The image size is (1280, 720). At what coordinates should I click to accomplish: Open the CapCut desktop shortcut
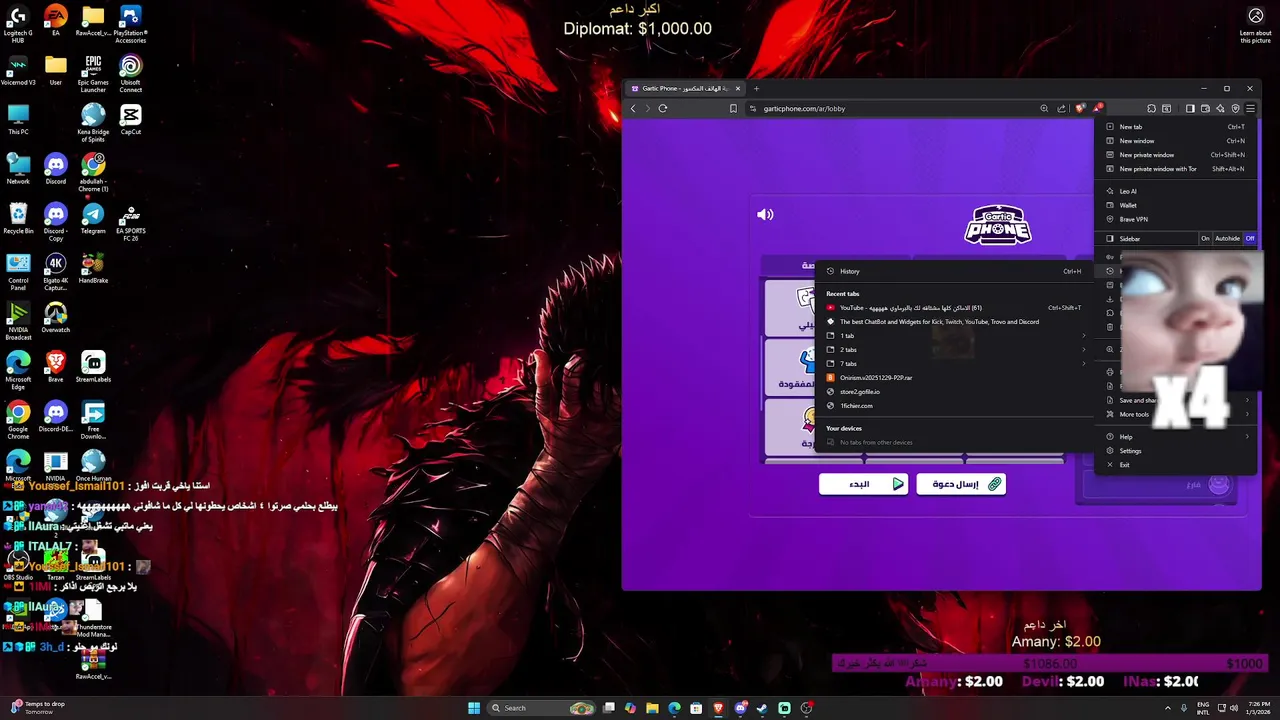tap(131, 119)
